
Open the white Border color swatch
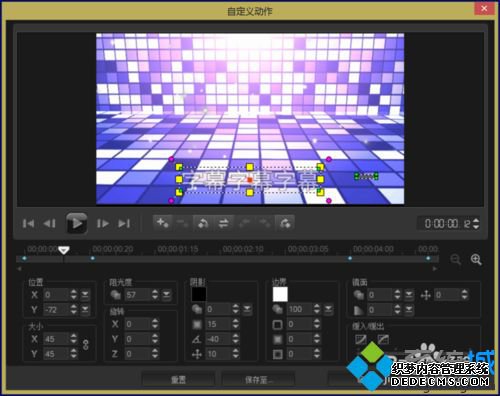pos(280,294)
